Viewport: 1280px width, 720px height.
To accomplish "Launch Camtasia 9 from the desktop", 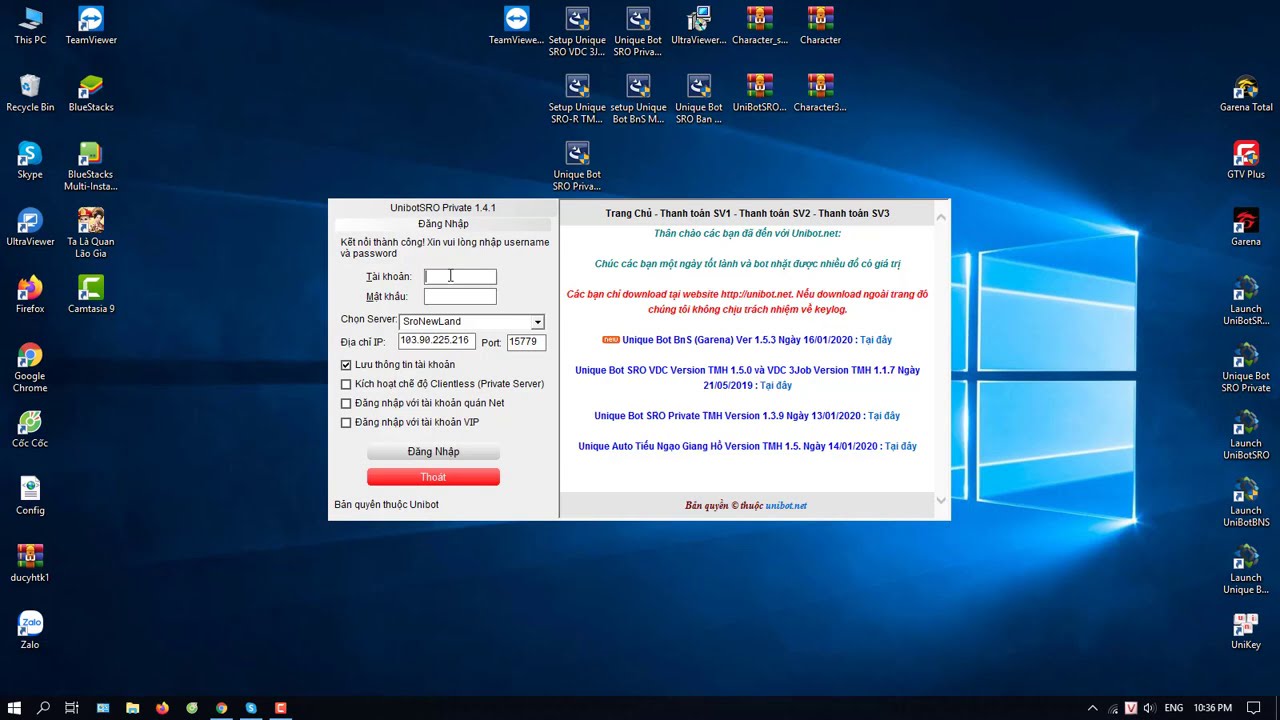I will pyautogui.click(x=90, y=294).
